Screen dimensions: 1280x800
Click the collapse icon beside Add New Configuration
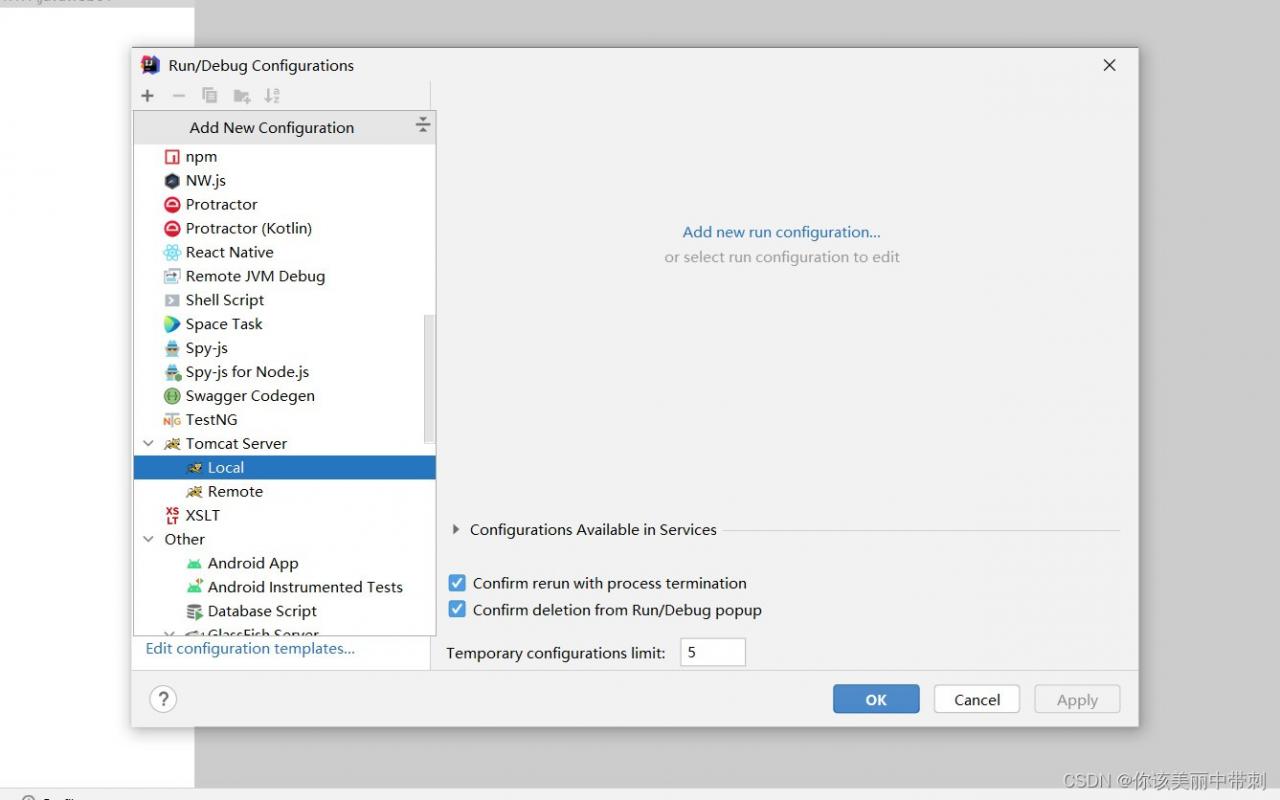coord(423,125)
